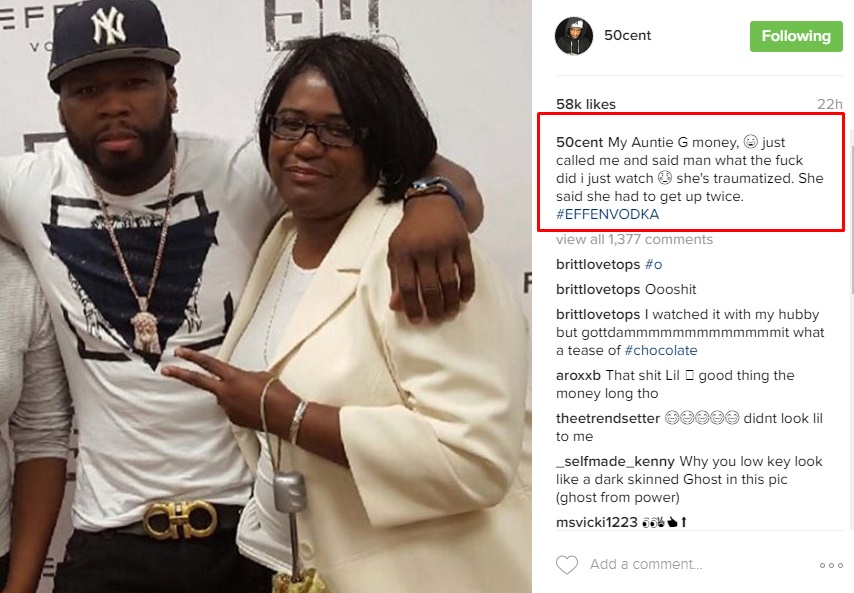
Task: Click the #chocolate hashtag link
Action: tap(661, 350)
